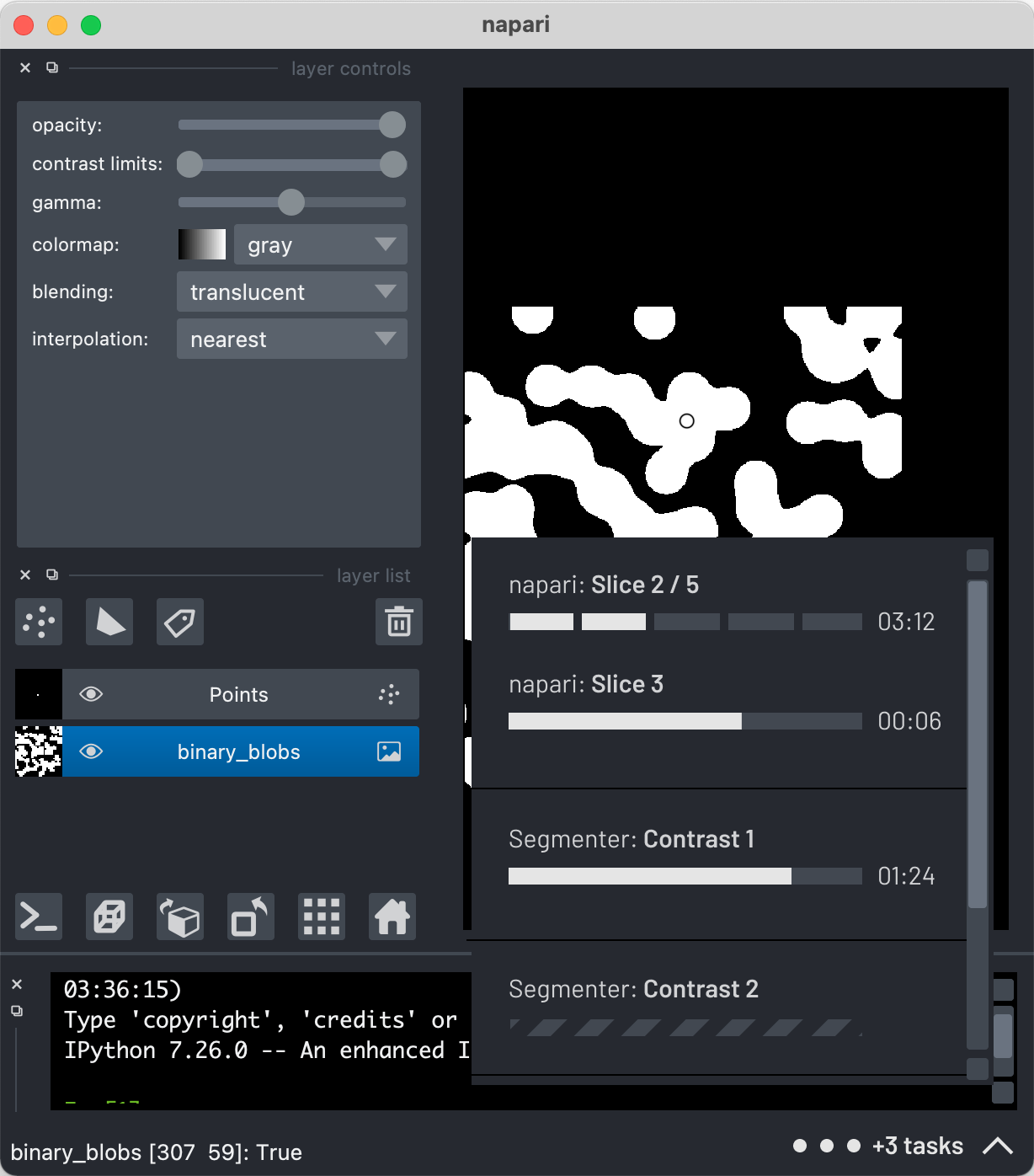Collapse the progress tasks popup chevron
The width and height of the screenshot is (1034, 1176).
point(998,1147)
